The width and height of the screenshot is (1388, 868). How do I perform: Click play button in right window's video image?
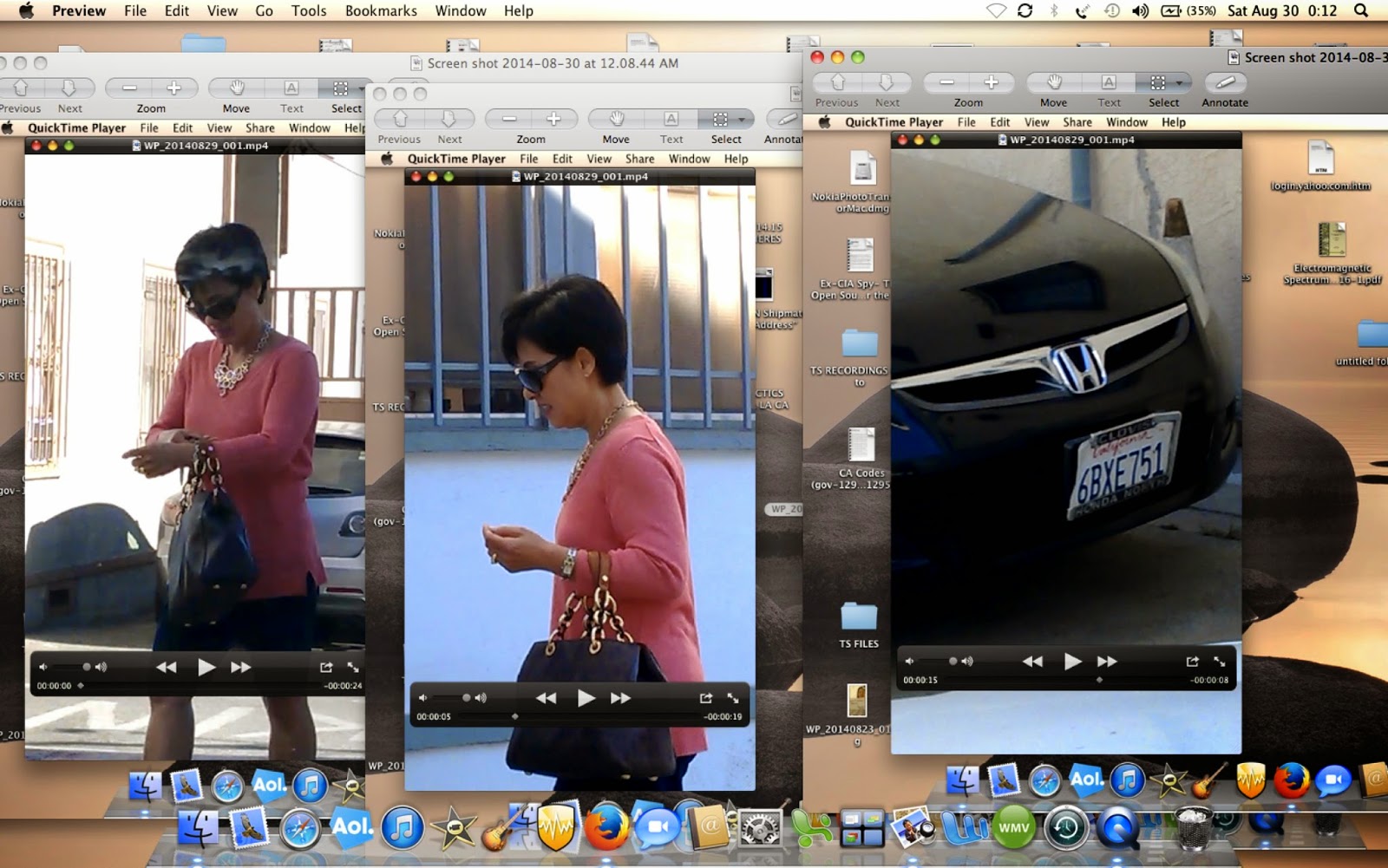pyautogui.click(x=1073, y=662)
